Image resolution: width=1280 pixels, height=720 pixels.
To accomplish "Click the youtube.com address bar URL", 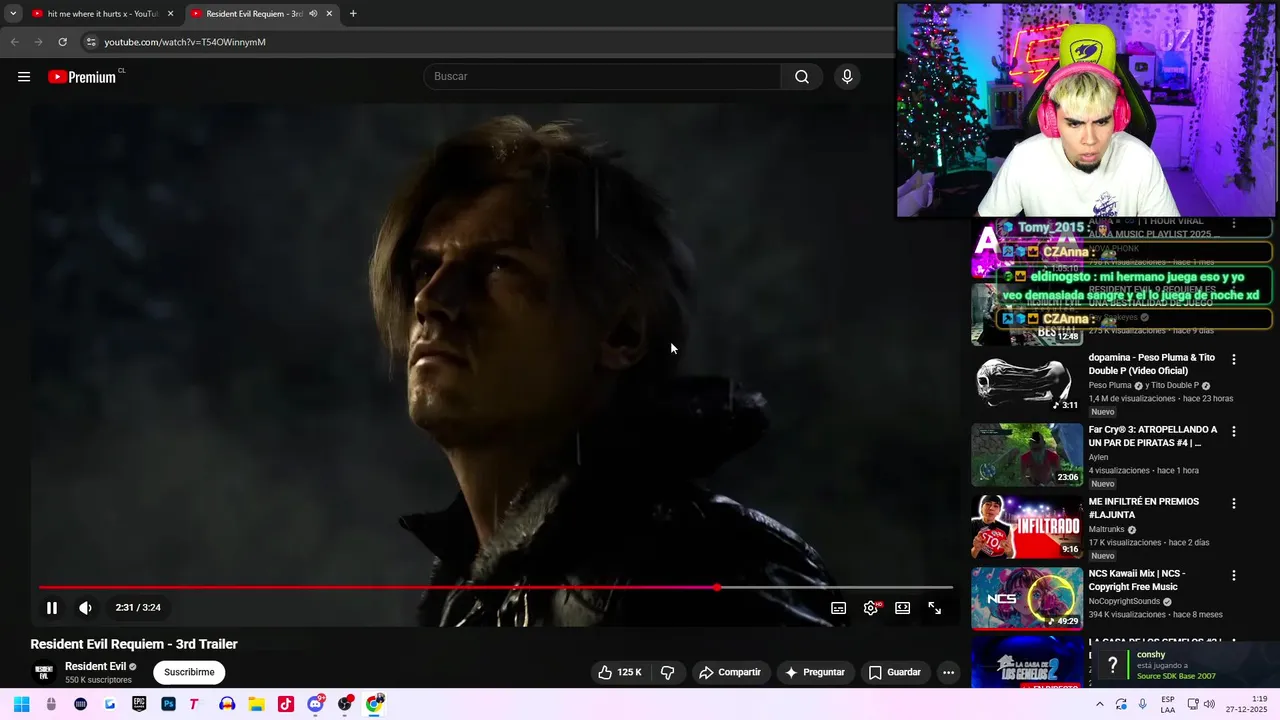I will click(x=185, y=42).
